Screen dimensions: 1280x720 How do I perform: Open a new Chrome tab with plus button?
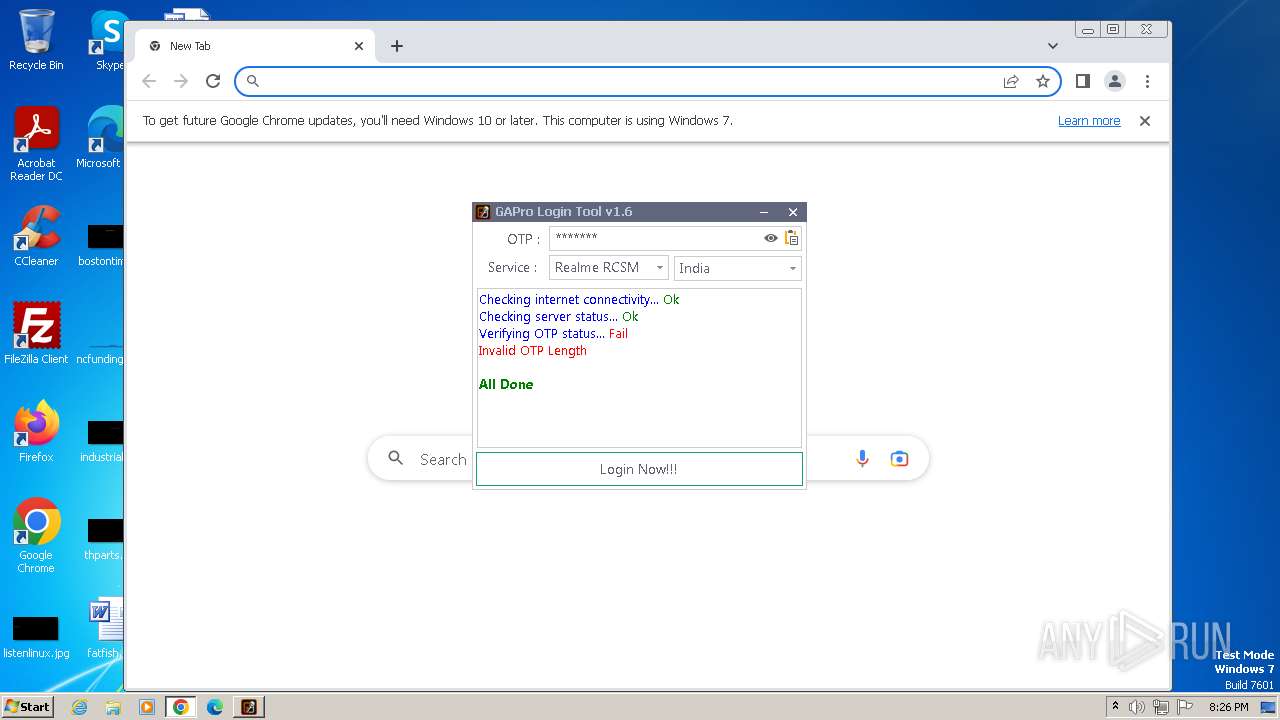(397, 46)
